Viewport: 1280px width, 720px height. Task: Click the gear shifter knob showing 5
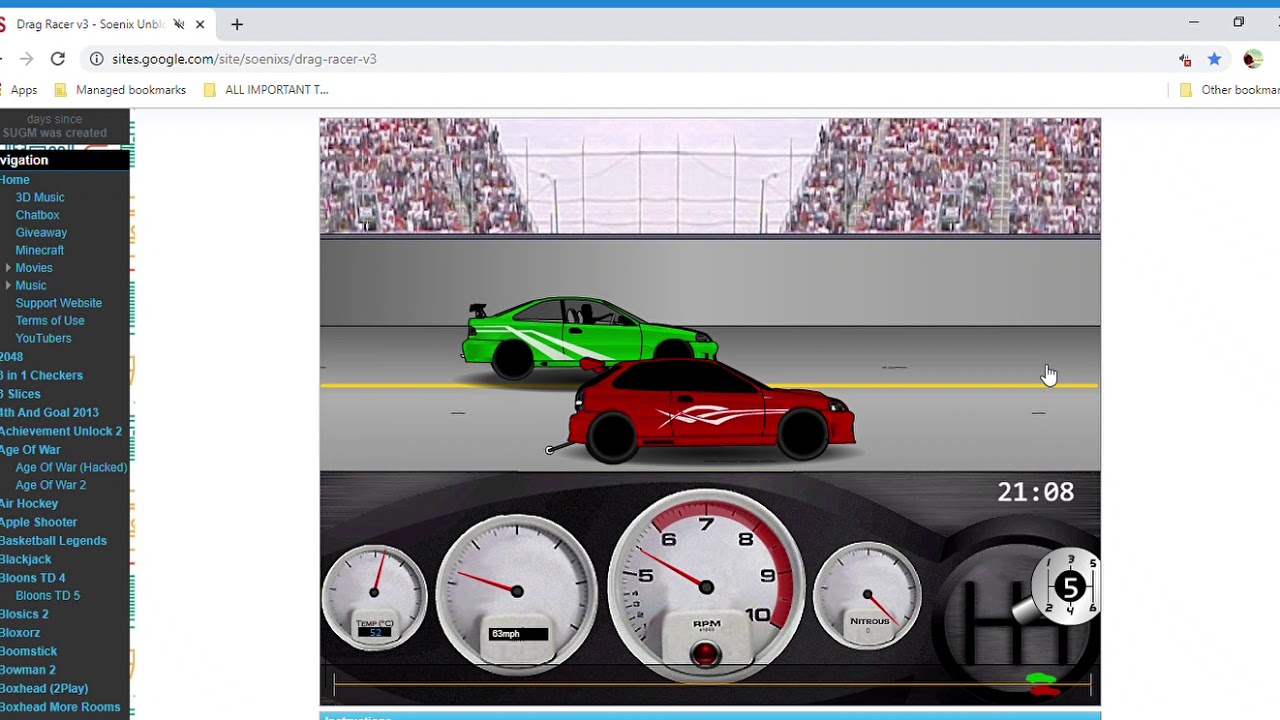coord(1070,587)
